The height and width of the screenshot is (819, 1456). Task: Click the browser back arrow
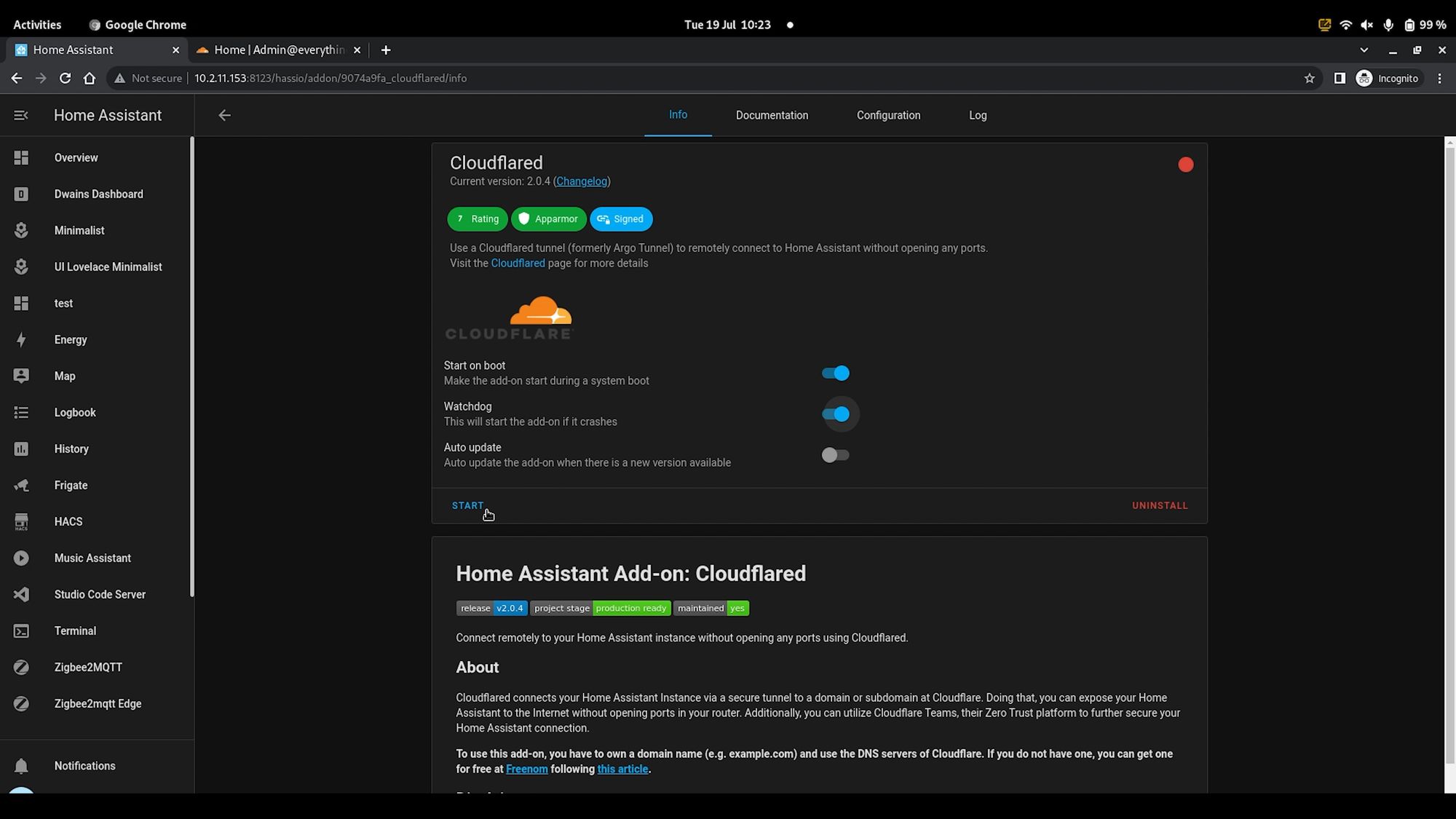17,78
